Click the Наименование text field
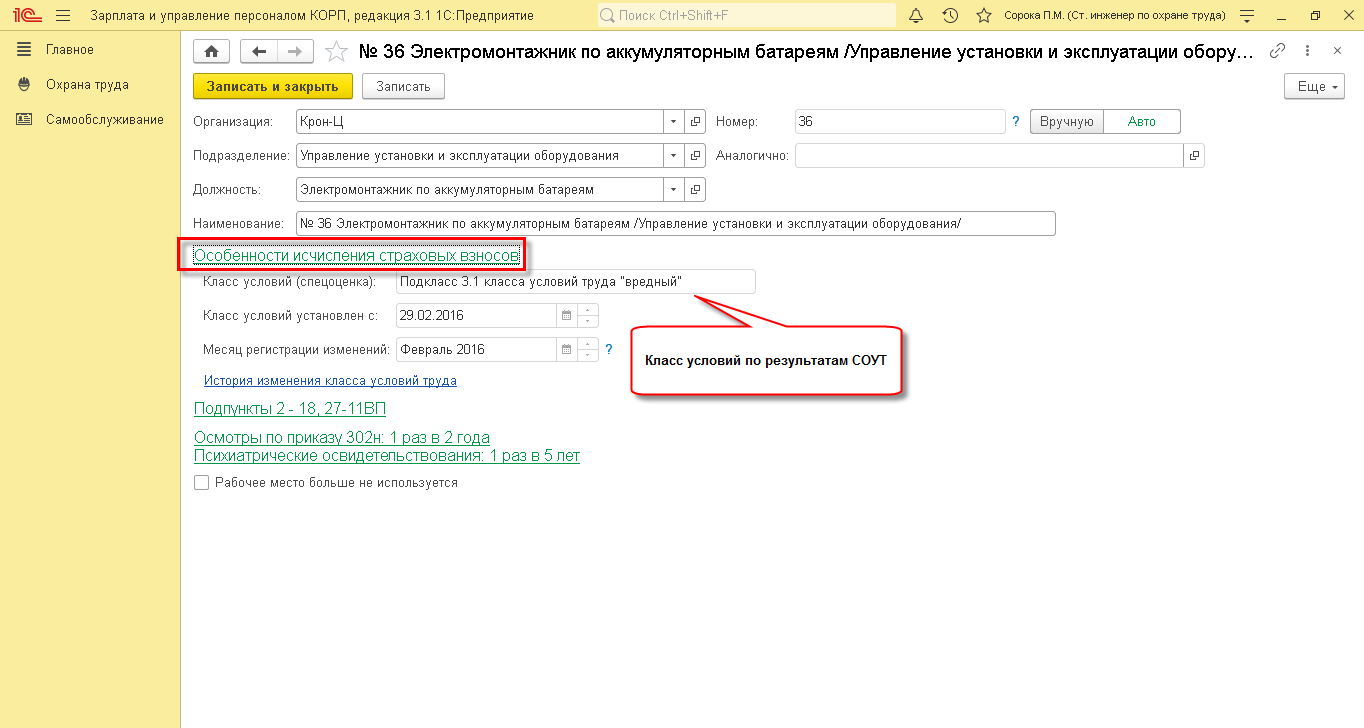The image size is (1364, 728). click(676, 223)
